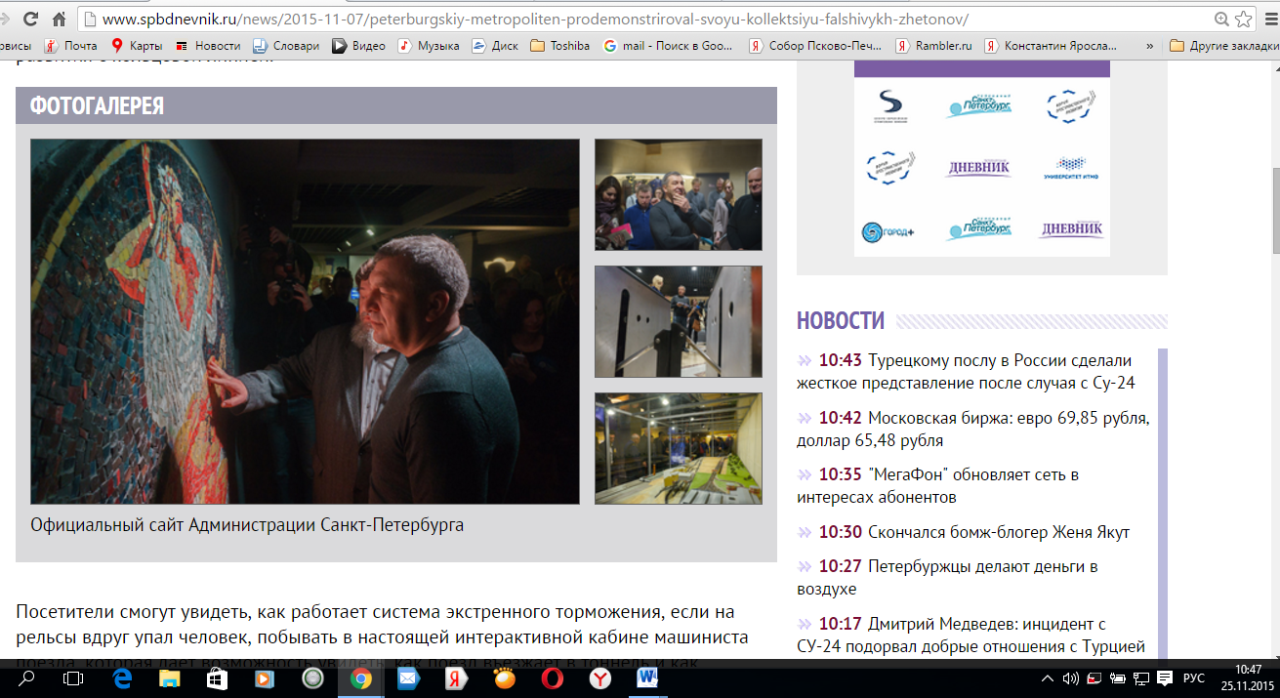This screenshot has width=1280, height=698.
Task: Open the Toshiba bookmarks folder
Action: (x=560, y=46)
